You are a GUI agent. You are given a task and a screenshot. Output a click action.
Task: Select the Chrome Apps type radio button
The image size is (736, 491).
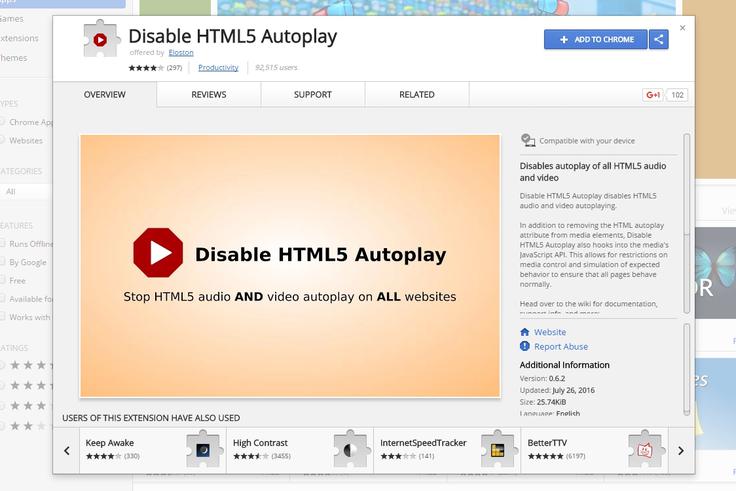pos(2,122)
